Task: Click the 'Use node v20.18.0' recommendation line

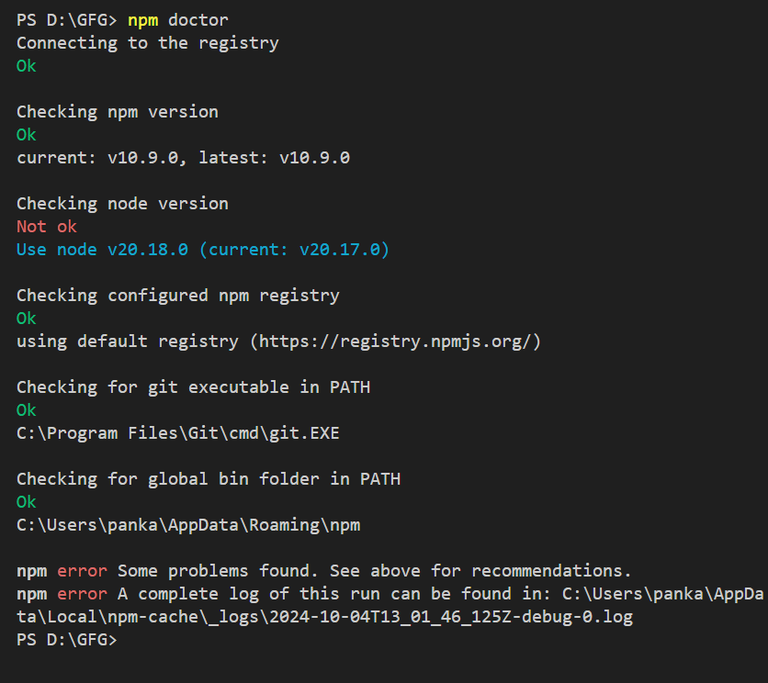Action: (203, 250)
